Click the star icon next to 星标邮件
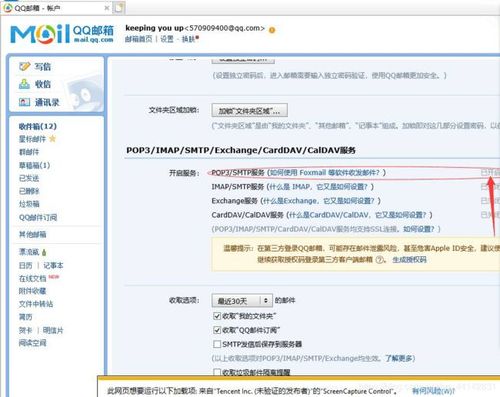 coord(52,138)
